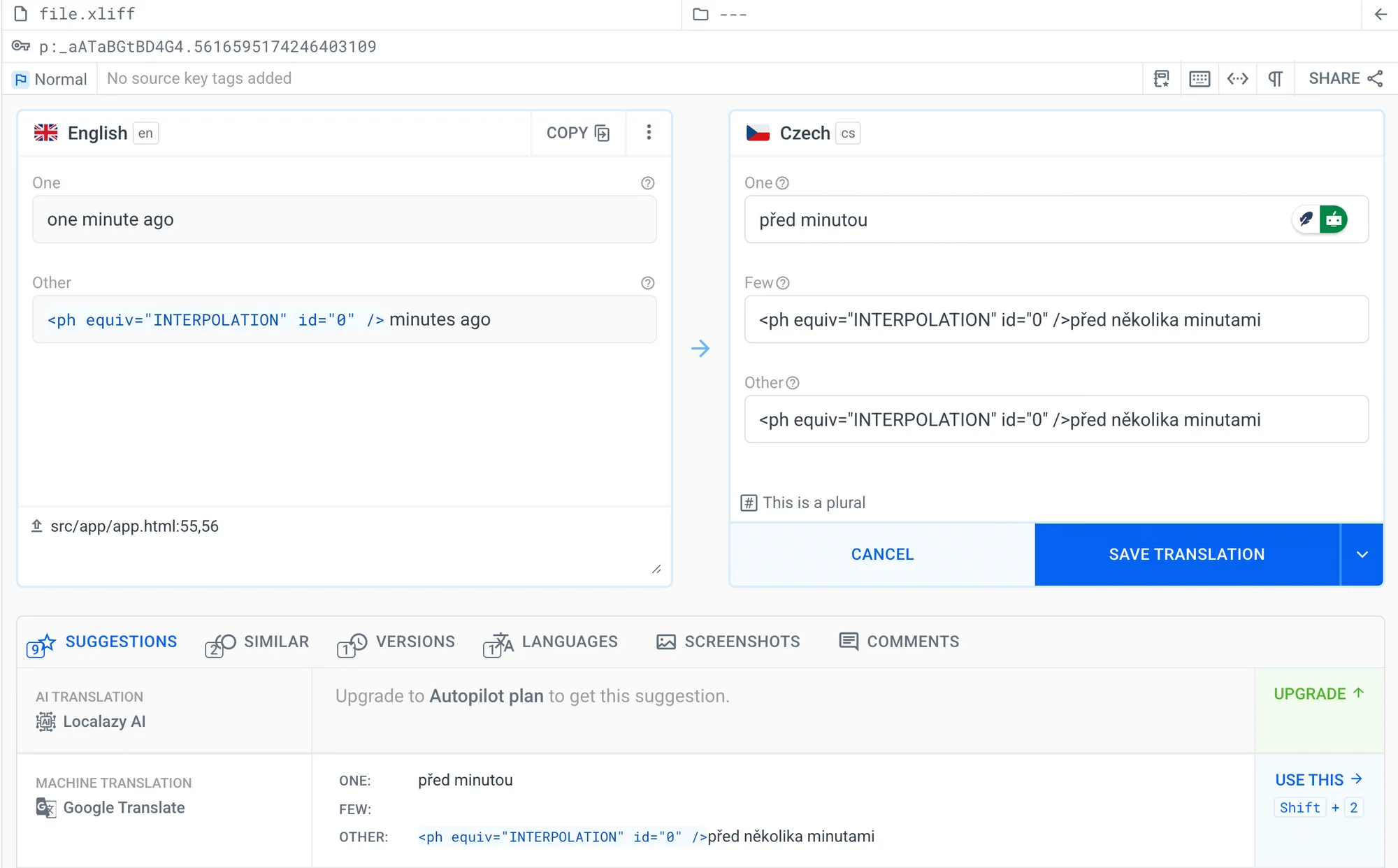
Task: Click the SAVE TRANSLATION button
Action: coord(1186,554)
